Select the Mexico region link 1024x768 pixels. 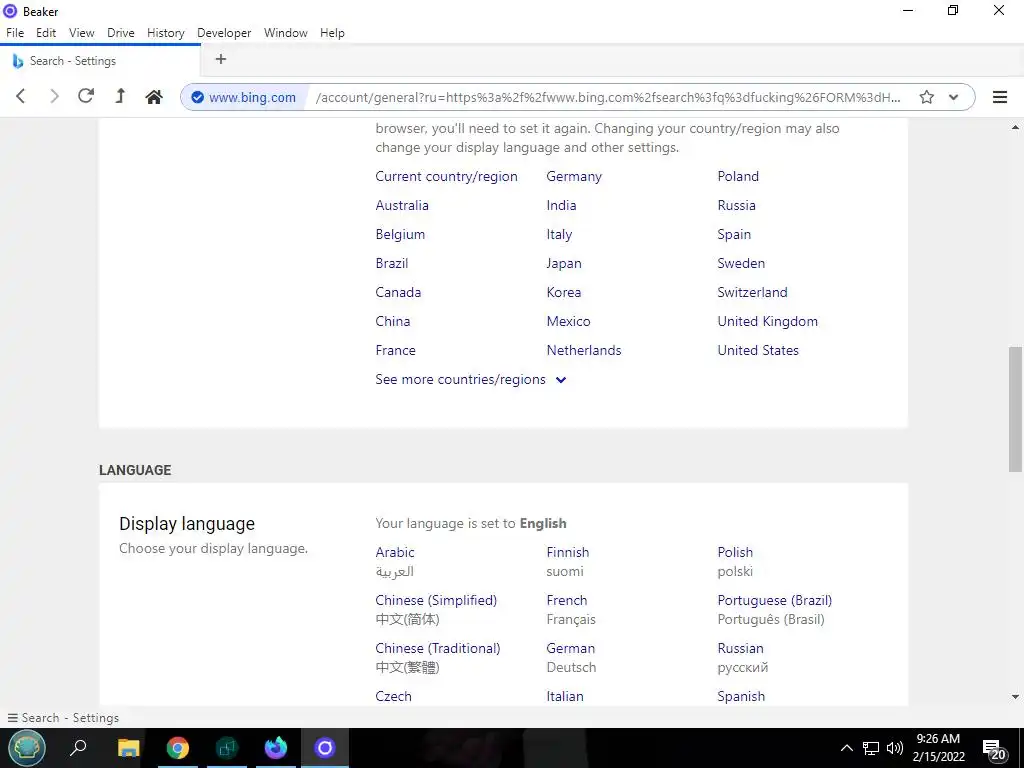point(568,321)
